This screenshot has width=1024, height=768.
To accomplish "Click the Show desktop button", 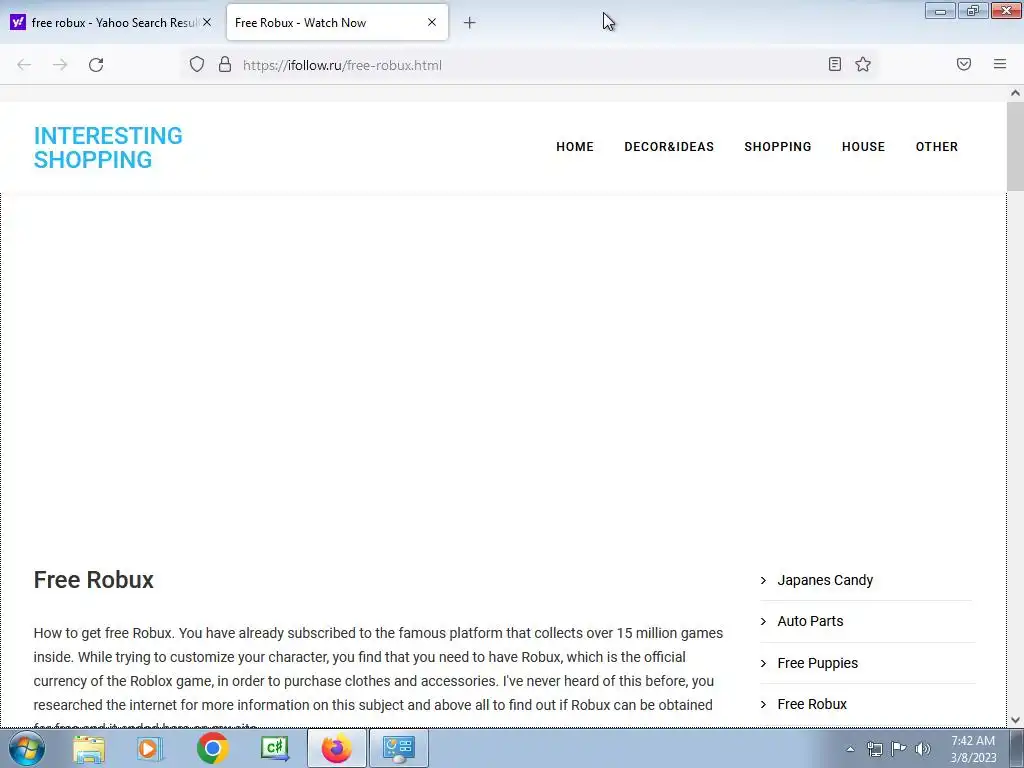I will pos(1016,748).
